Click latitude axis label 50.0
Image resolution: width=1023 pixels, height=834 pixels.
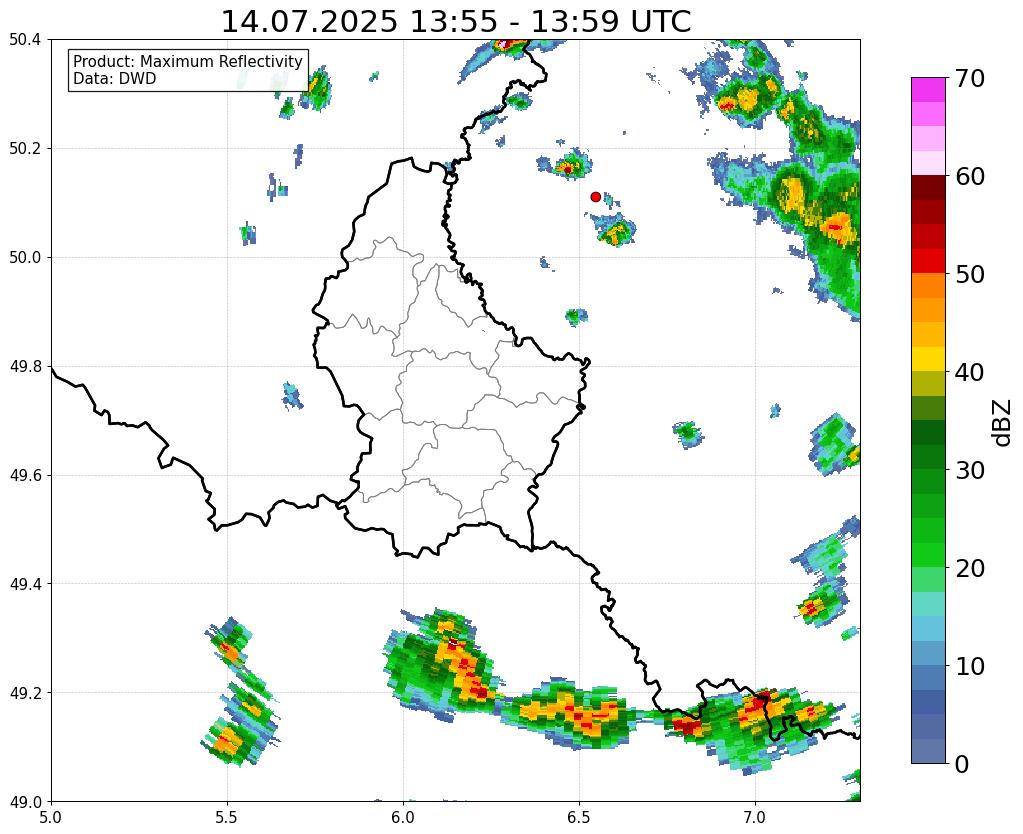pos(25,258)
